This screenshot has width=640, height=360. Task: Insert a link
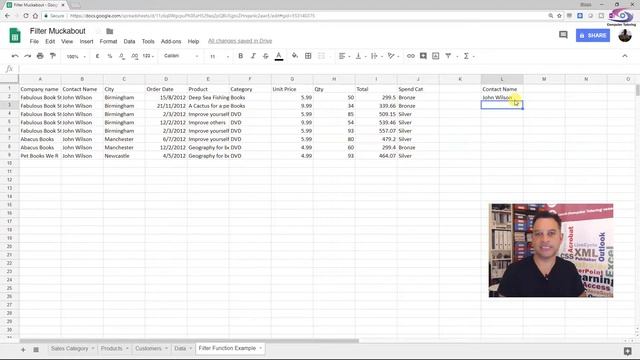(x=411, y=56)
